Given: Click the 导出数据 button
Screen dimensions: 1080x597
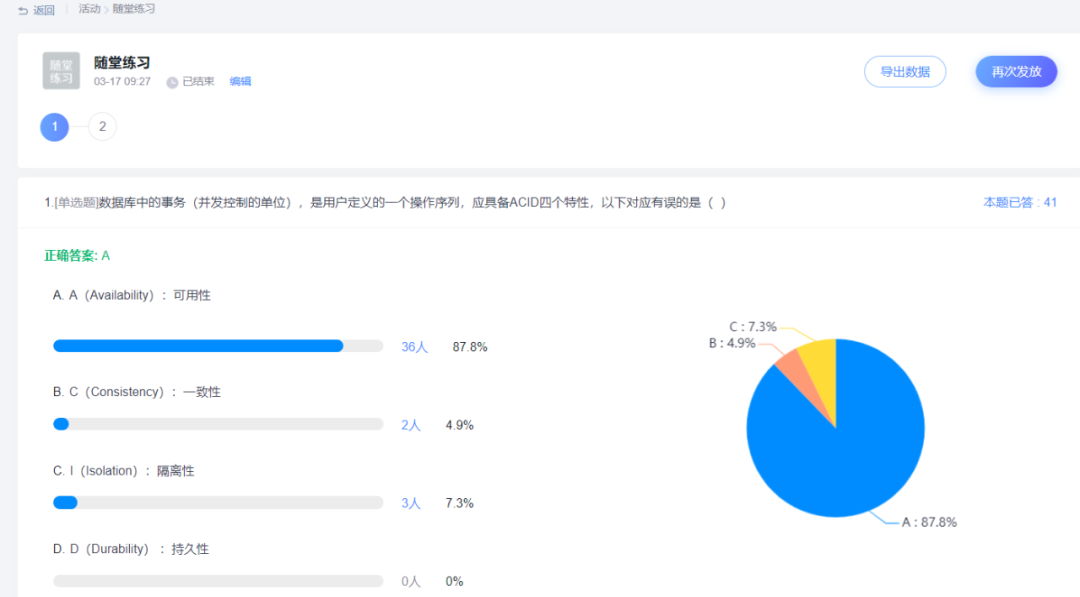Looking at the screenshot, I should [x=905, y=72].
